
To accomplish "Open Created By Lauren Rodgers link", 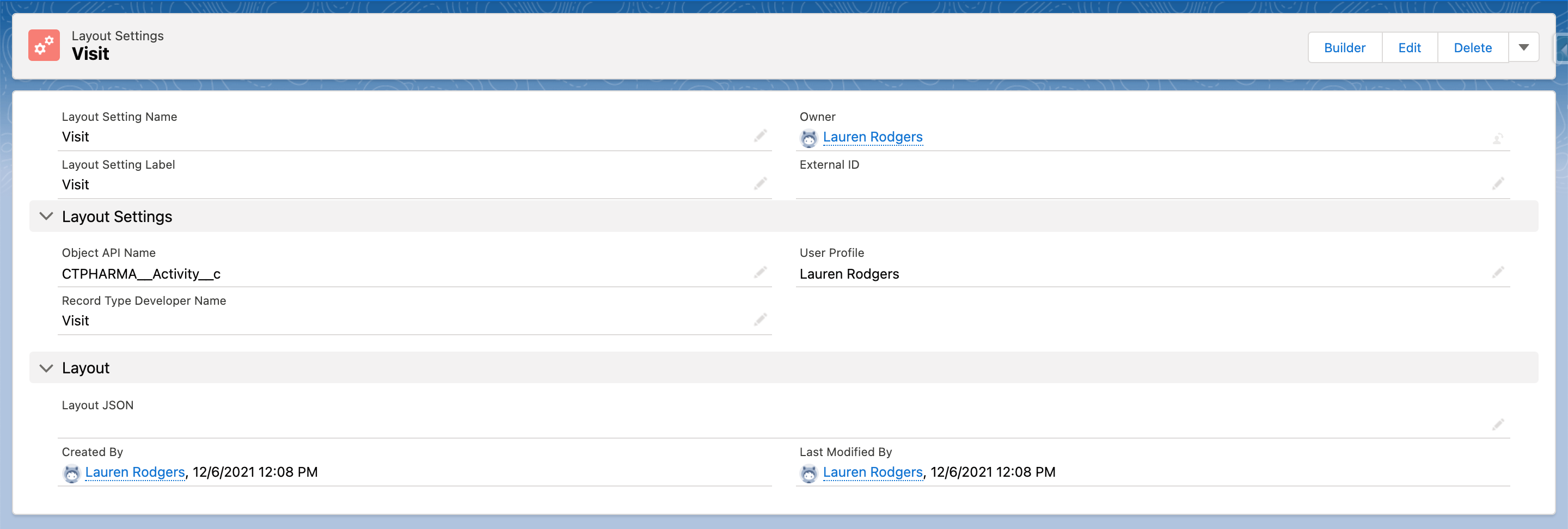I will pyautogui.click(x=134, y=472).
